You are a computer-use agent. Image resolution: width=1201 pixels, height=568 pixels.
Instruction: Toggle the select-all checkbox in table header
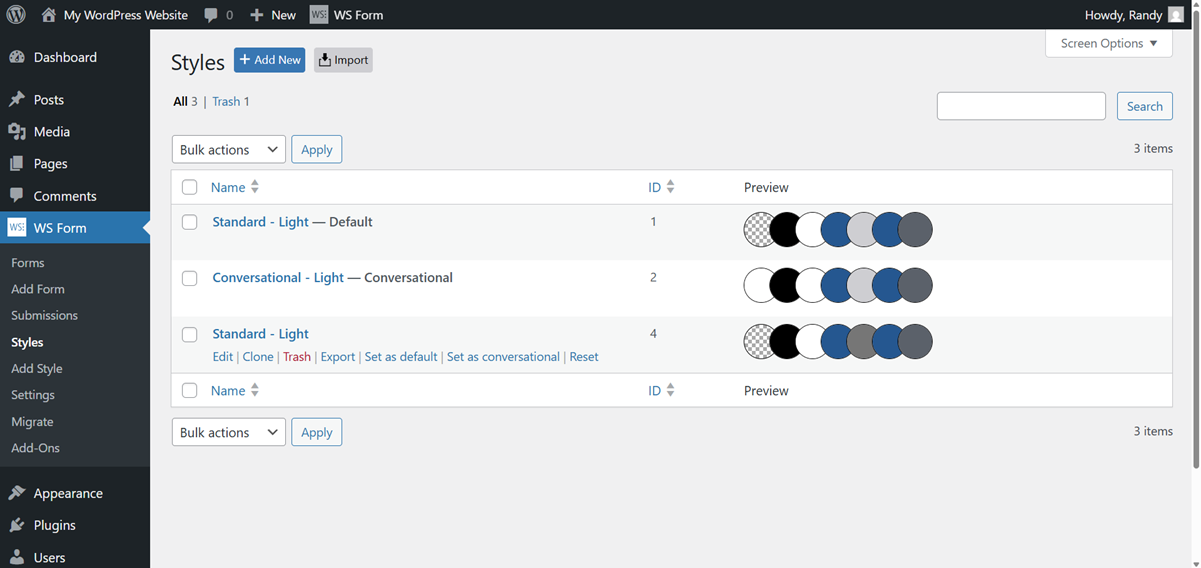pos(190,187)
